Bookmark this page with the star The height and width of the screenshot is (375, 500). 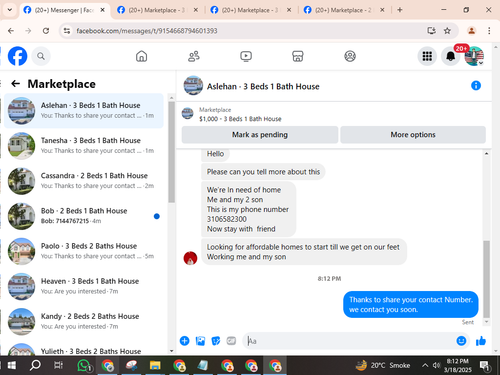[x=447, y=31]
